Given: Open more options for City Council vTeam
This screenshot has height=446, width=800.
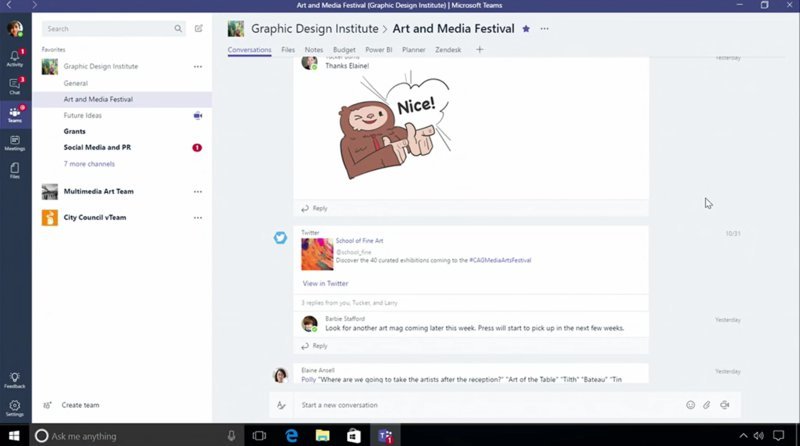Looking at the screenshot, I should coord(197,217).
